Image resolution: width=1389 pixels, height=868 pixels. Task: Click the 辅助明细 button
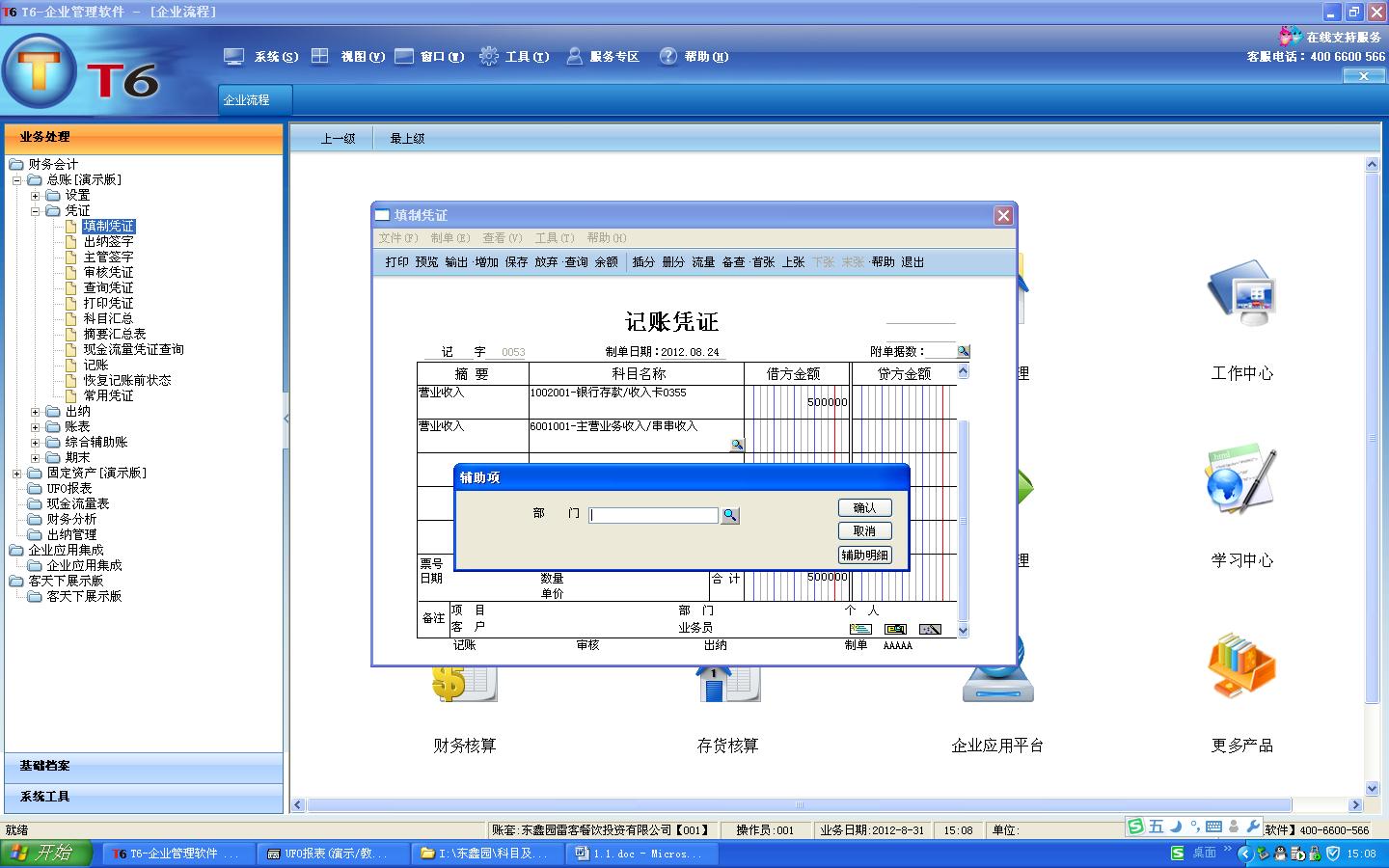(x=864, y=555)
